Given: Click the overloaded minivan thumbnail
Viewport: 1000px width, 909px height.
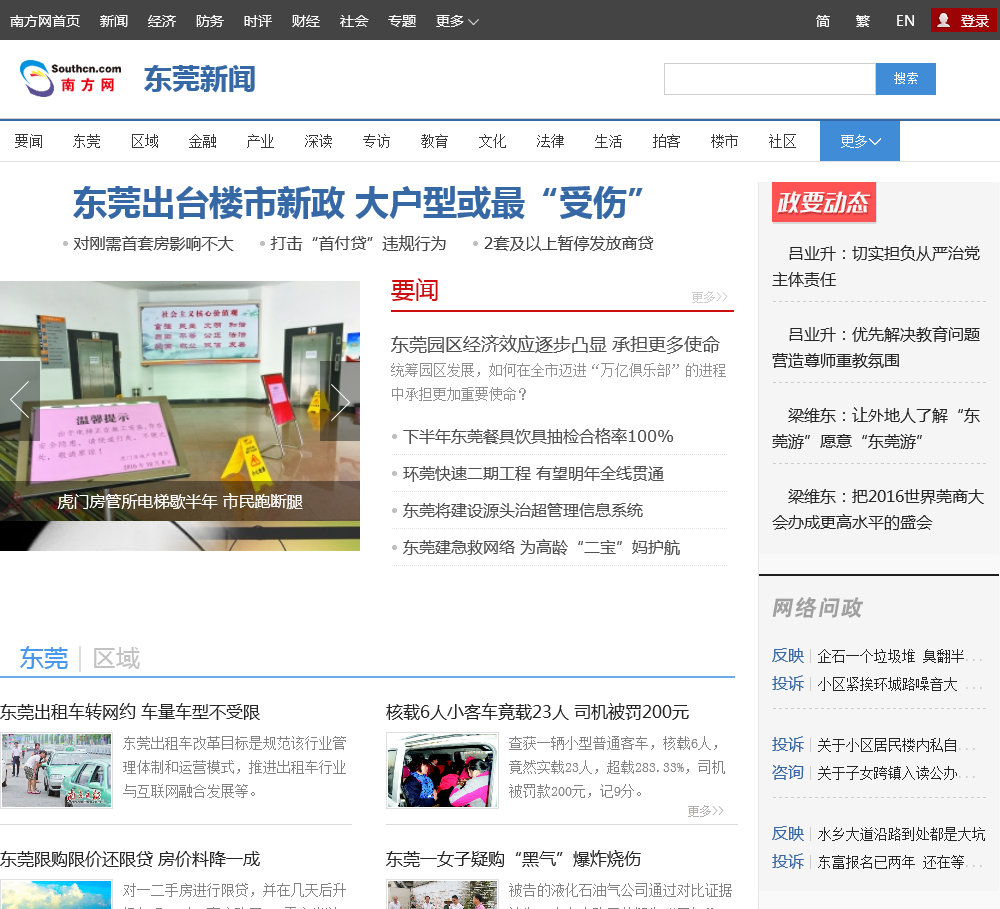Looking at the screenshot, I should tap(442, 771).
